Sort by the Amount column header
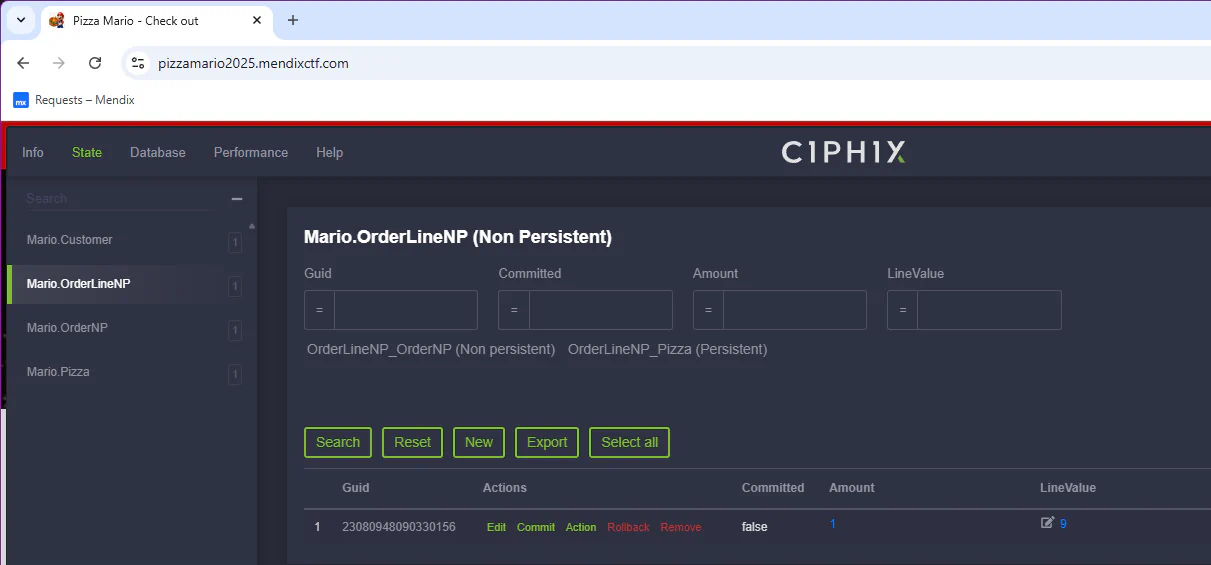1211x565 pixels. tap(852, 488)
